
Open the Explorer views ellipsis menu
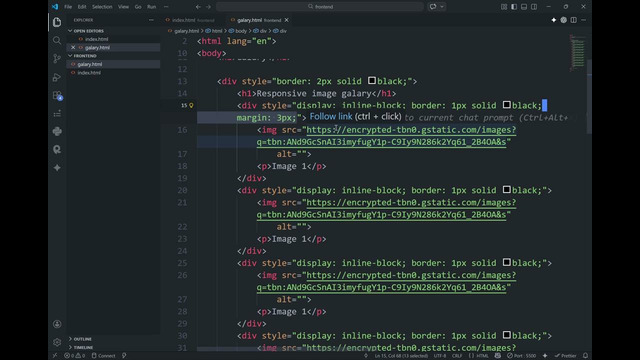click(151, 20)
